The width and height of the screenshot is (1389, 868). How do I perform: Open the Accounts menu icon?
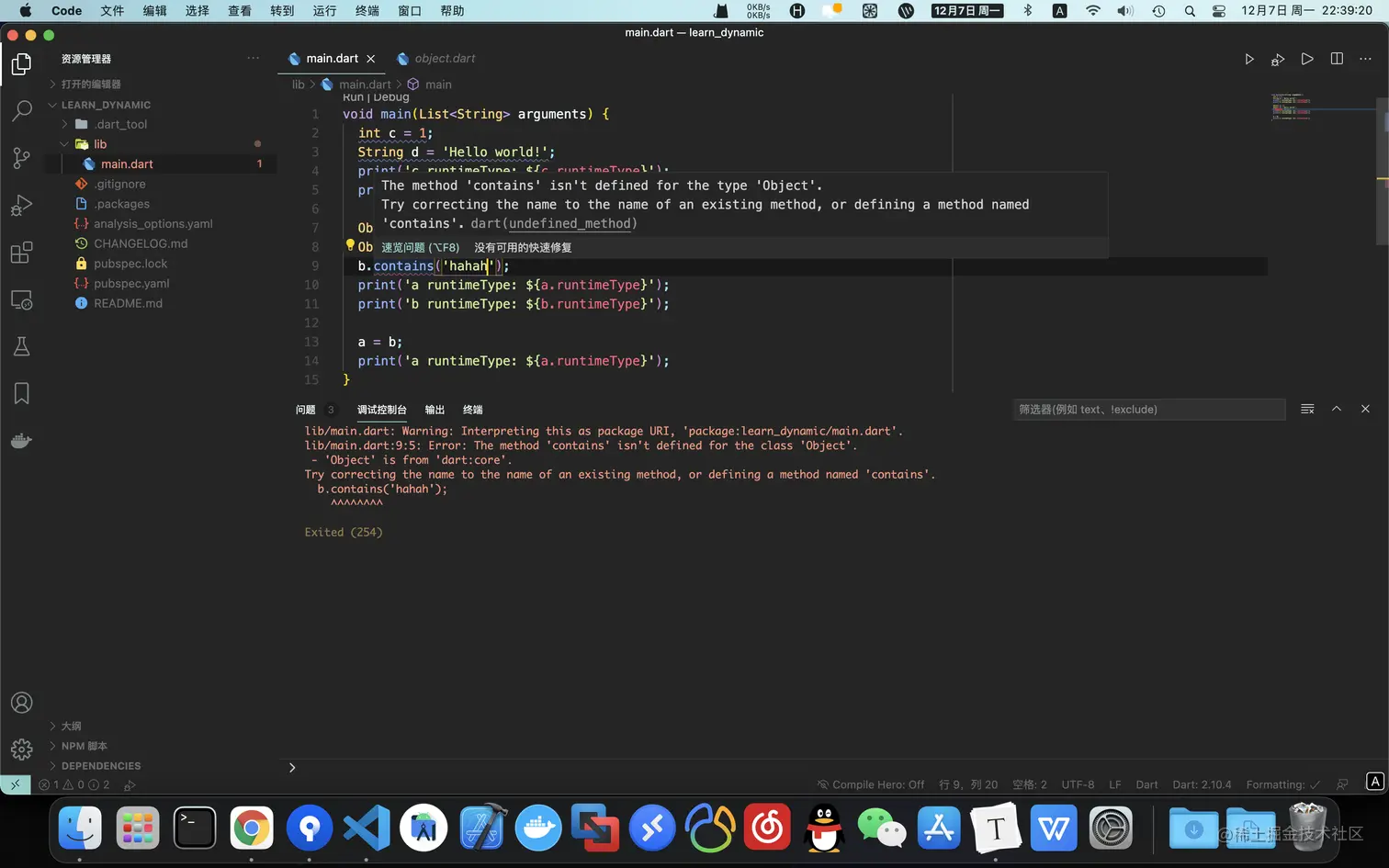[22, 703]
